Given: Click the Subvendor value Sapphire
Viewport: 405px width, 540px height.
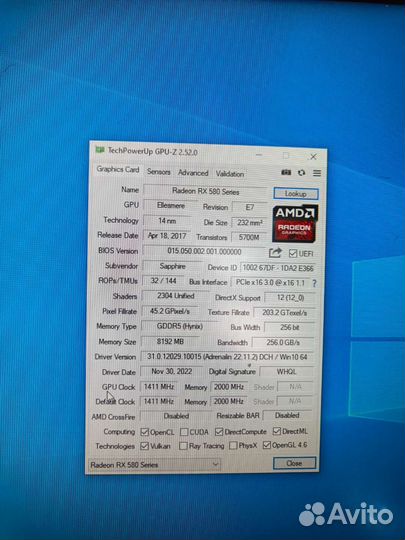Looking at the screenshot, I should [x=173, y=266].
